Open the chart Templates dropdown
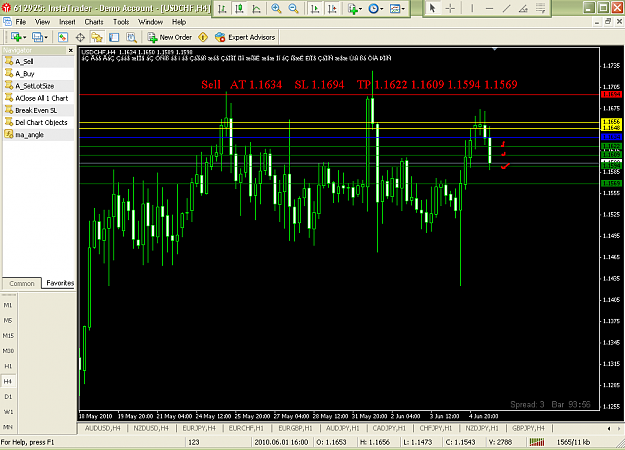This screenshot has width=625, height=450. 397,8
